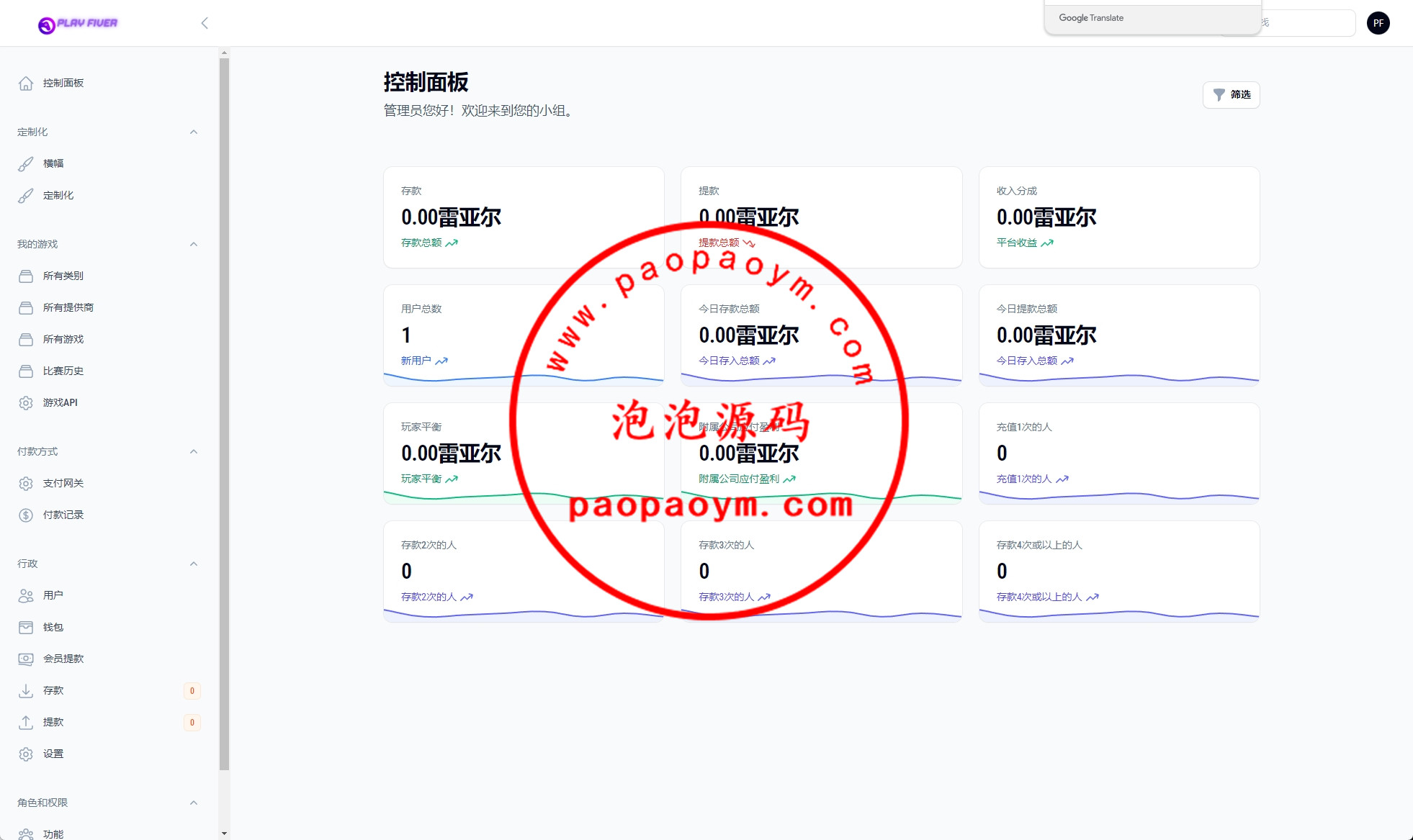Collapse the 定制化 sidebar section

194,132
